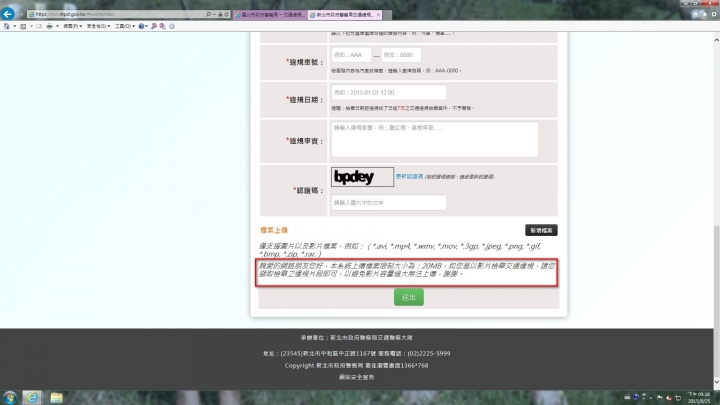Click the vertical scrollbar up arrow

click(x=716, y=40)
